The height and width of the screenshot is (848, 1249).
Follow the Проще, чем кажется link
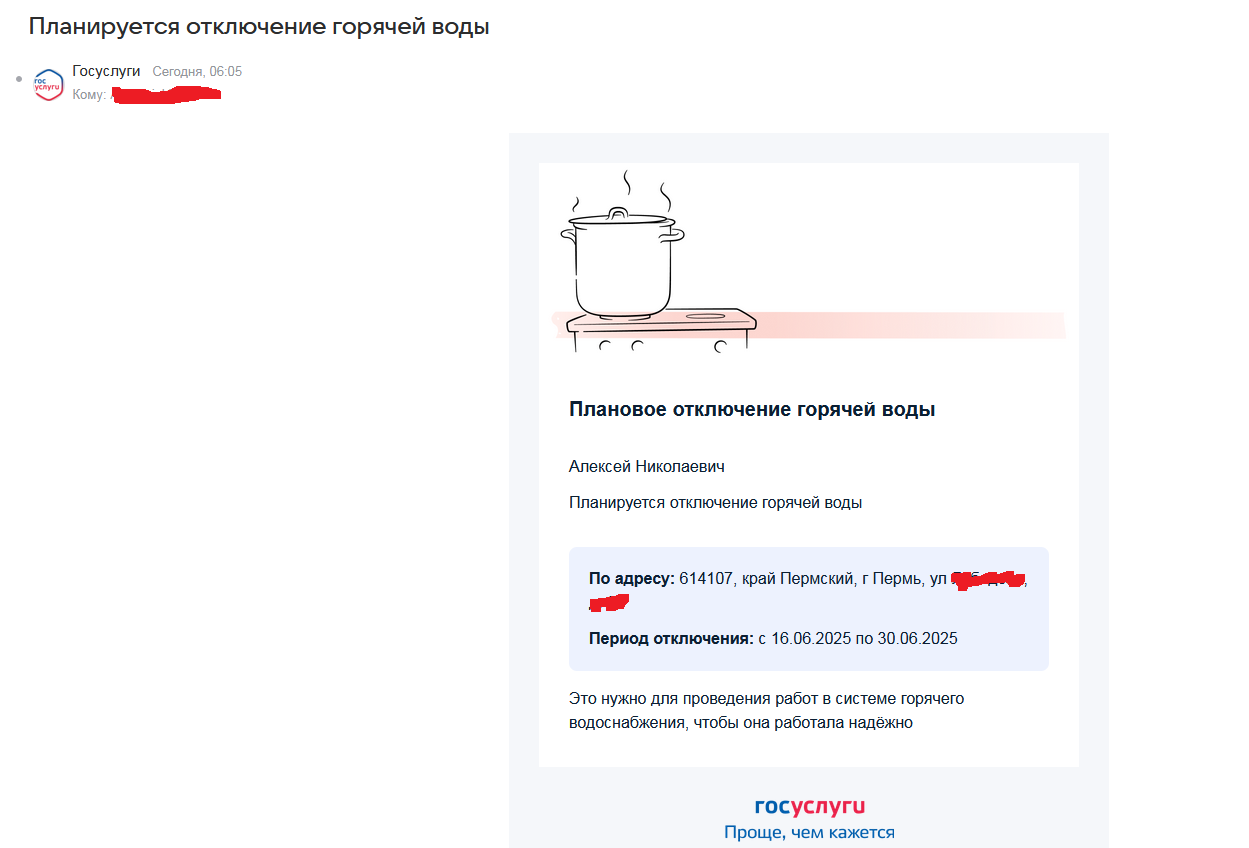(809, 832)
